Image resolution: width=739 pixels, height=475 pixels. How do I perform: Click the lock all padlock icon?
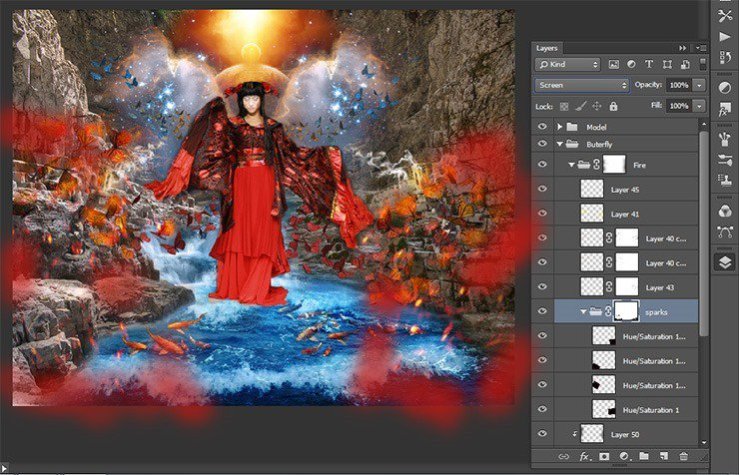tap(613, 106)
